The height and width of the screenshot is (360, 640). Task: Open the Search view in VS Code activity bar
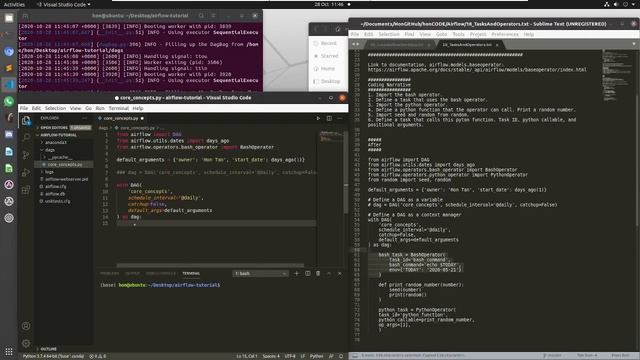(26, 137)
